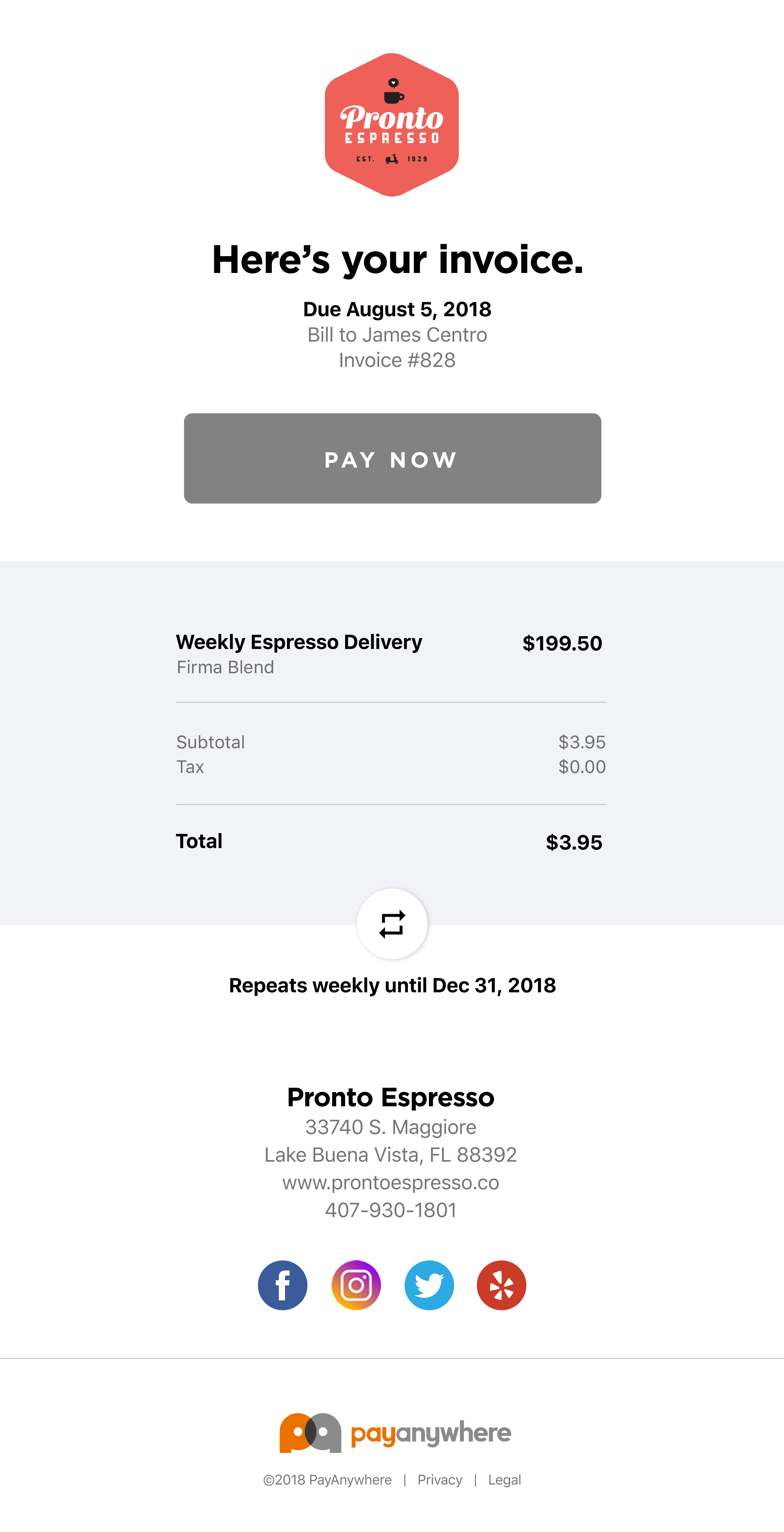Select the Weekly Espresso Delivery line item
Screen dimensions: 784x1532
299,642
